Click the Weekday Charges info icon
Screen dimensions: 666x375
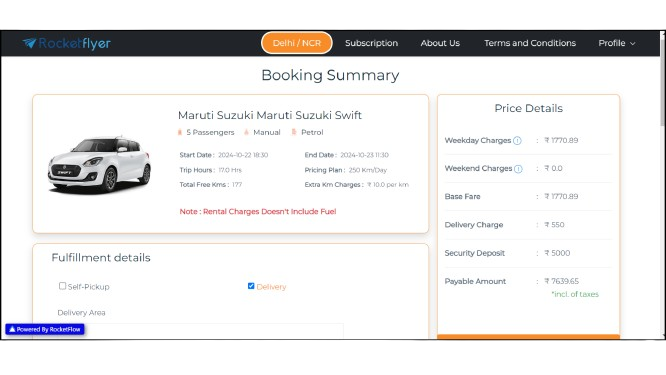click(x=517, y=141)
